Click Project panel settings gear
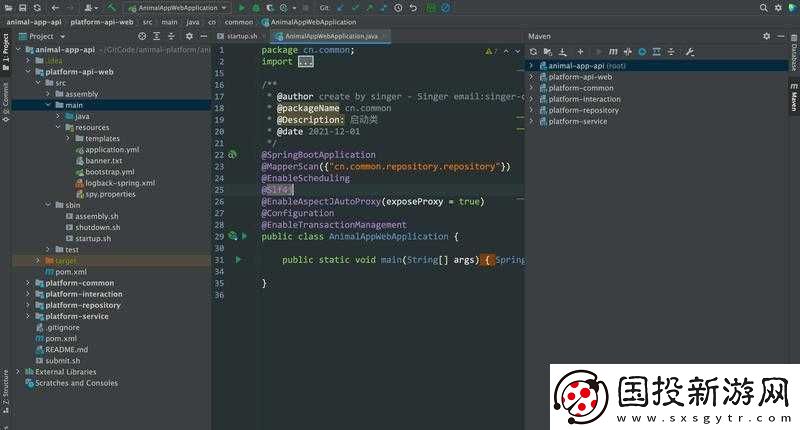Image resolution: width=800 pixels, height=430 pixels. point(188,36)
